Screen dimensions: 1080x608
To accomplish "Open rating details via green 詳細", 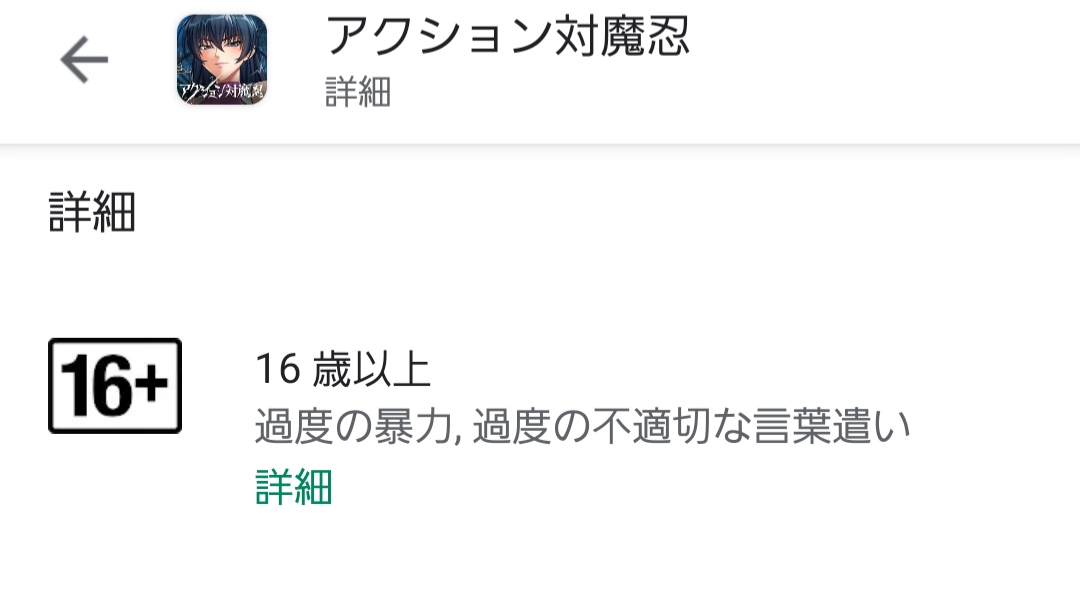I will pyautogui.click(x=294, y=486).
